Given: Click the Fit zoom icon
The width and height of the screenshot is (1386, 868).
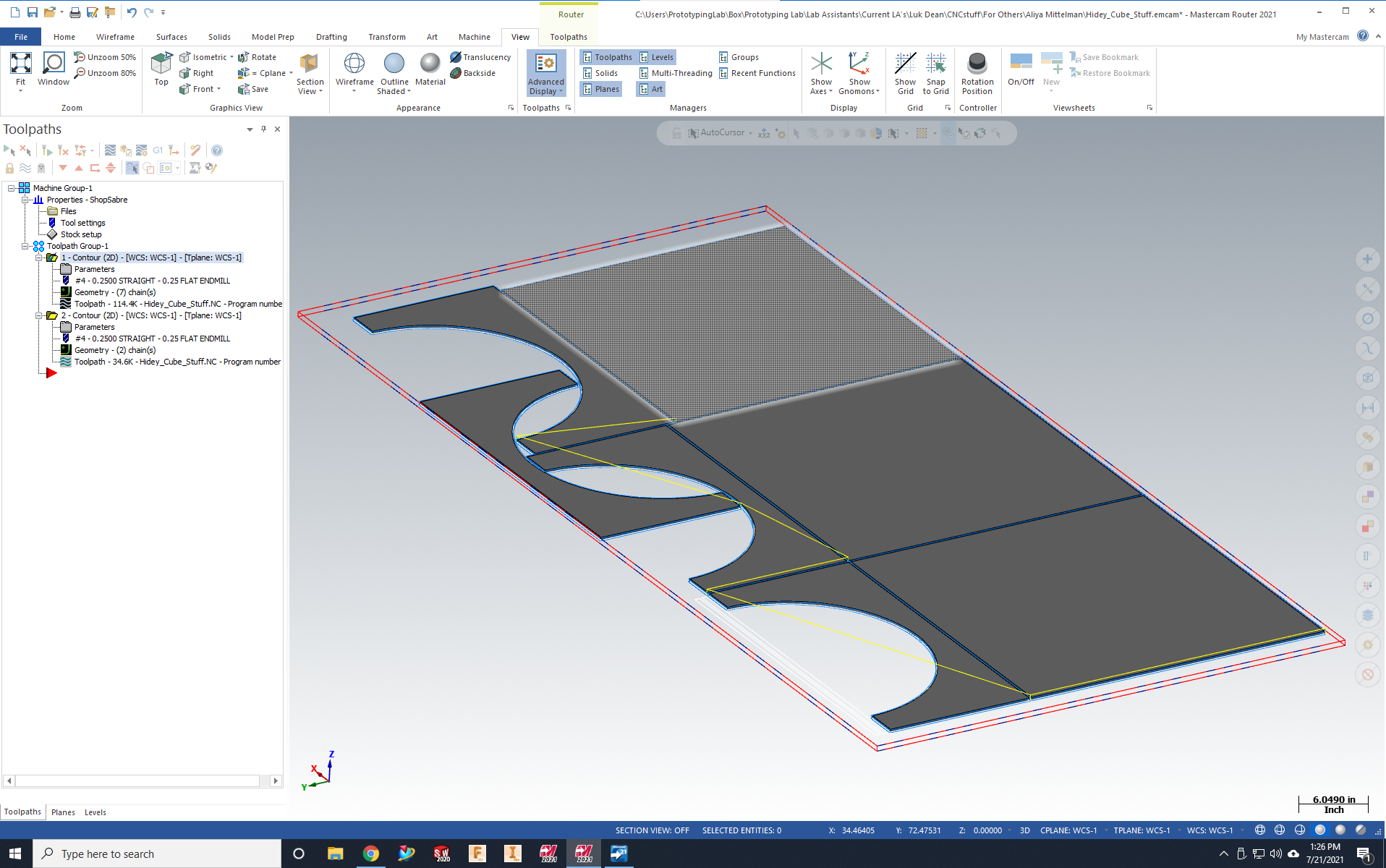Looking at the screenshot, I should [20, 64].
